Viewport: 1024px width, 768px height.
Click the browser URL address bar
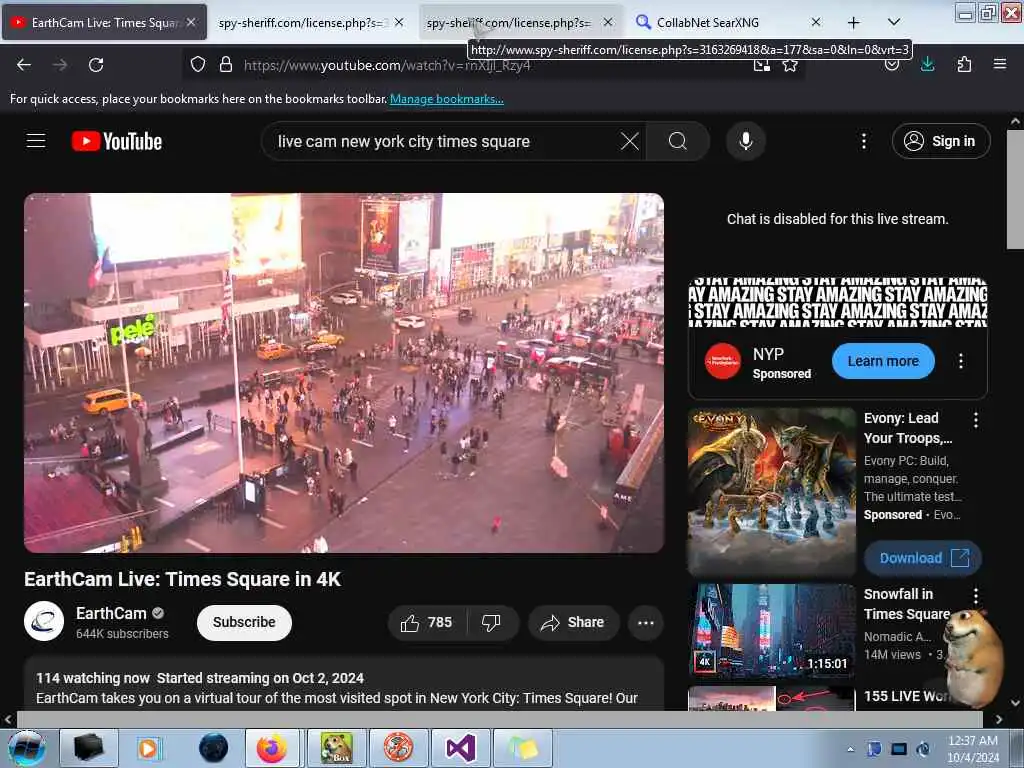tap(496, 65)
